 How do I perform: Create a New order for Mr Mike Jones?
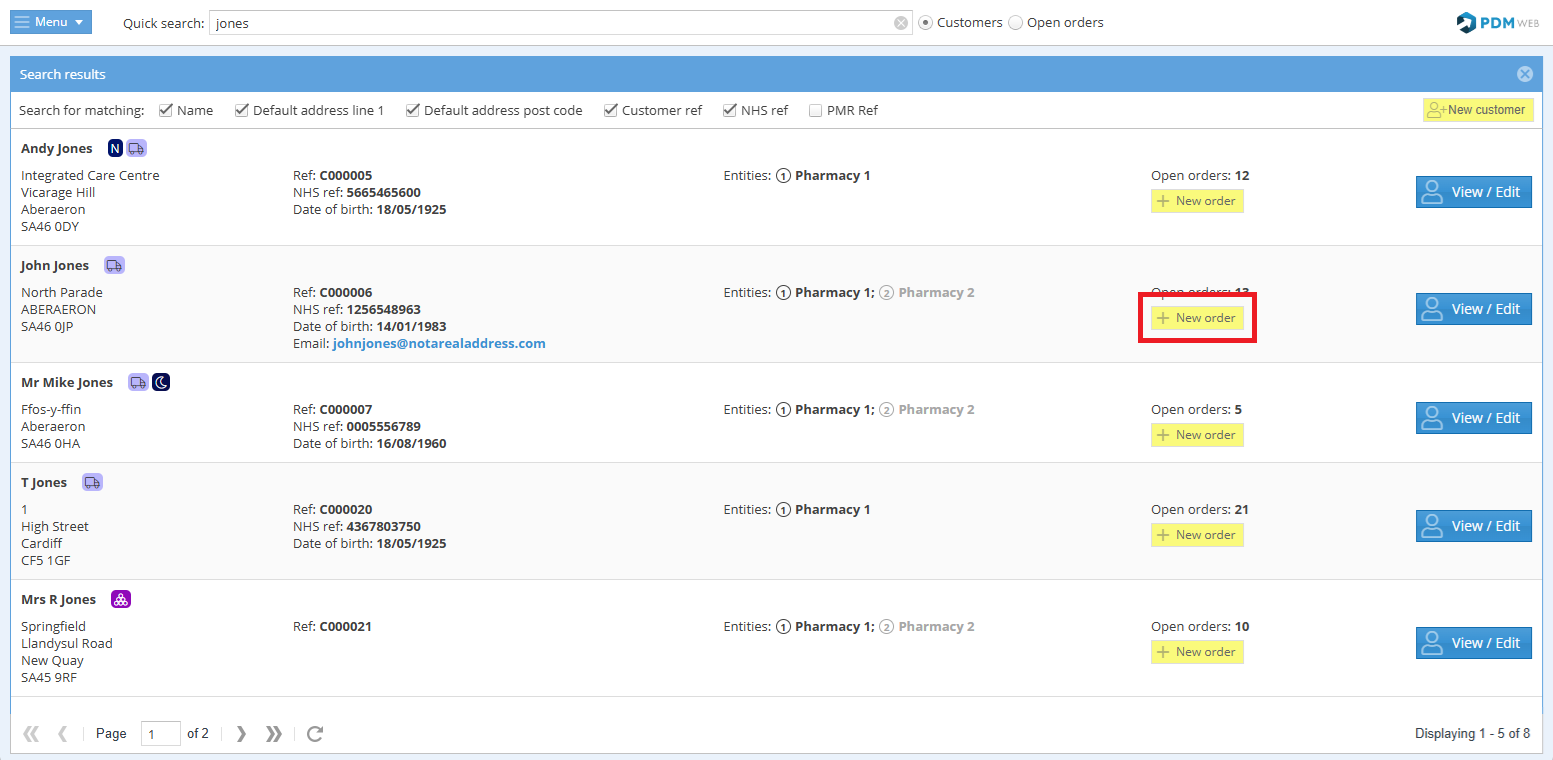tap(1197, 435)
